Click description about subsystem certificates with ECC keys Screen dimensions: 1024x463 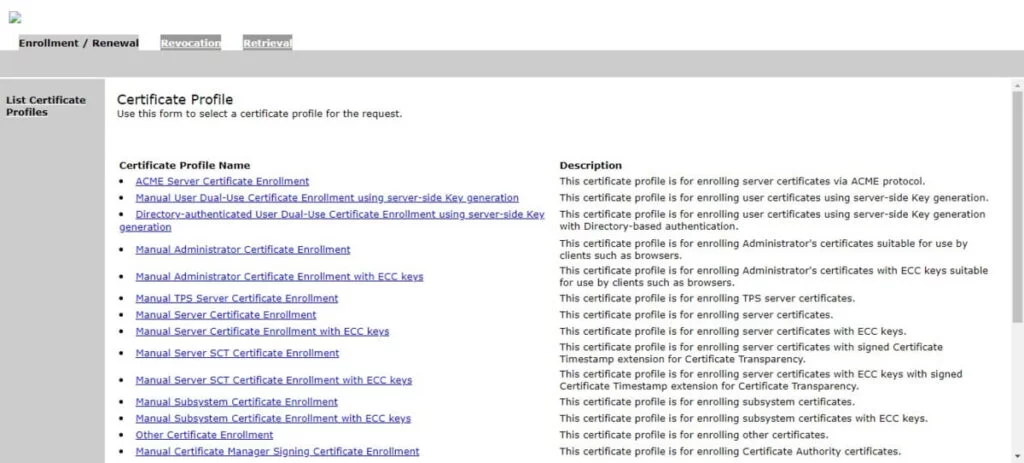(x=744, y=419)
